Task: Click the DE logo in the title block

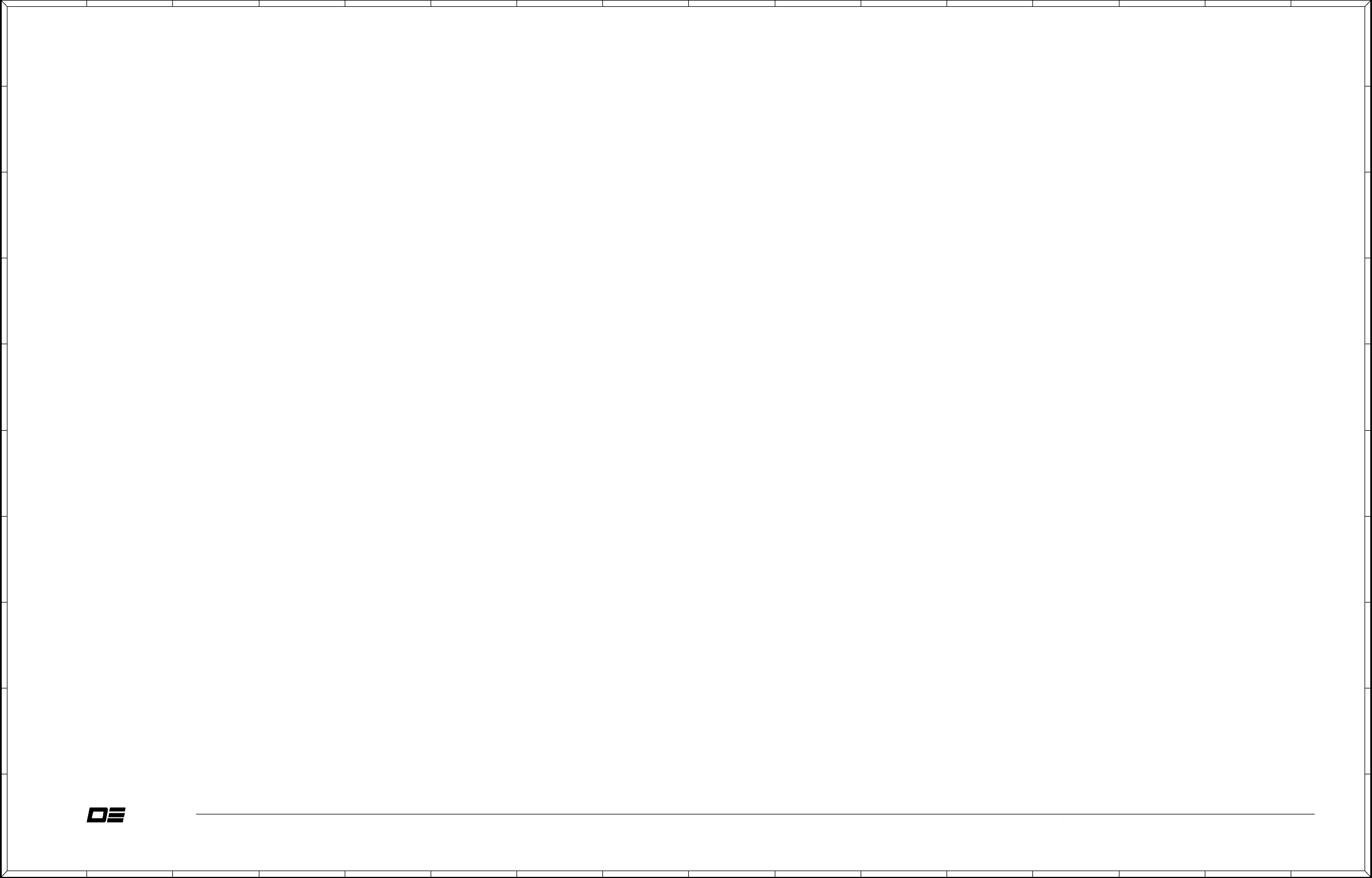Action: tap(106, 816)
